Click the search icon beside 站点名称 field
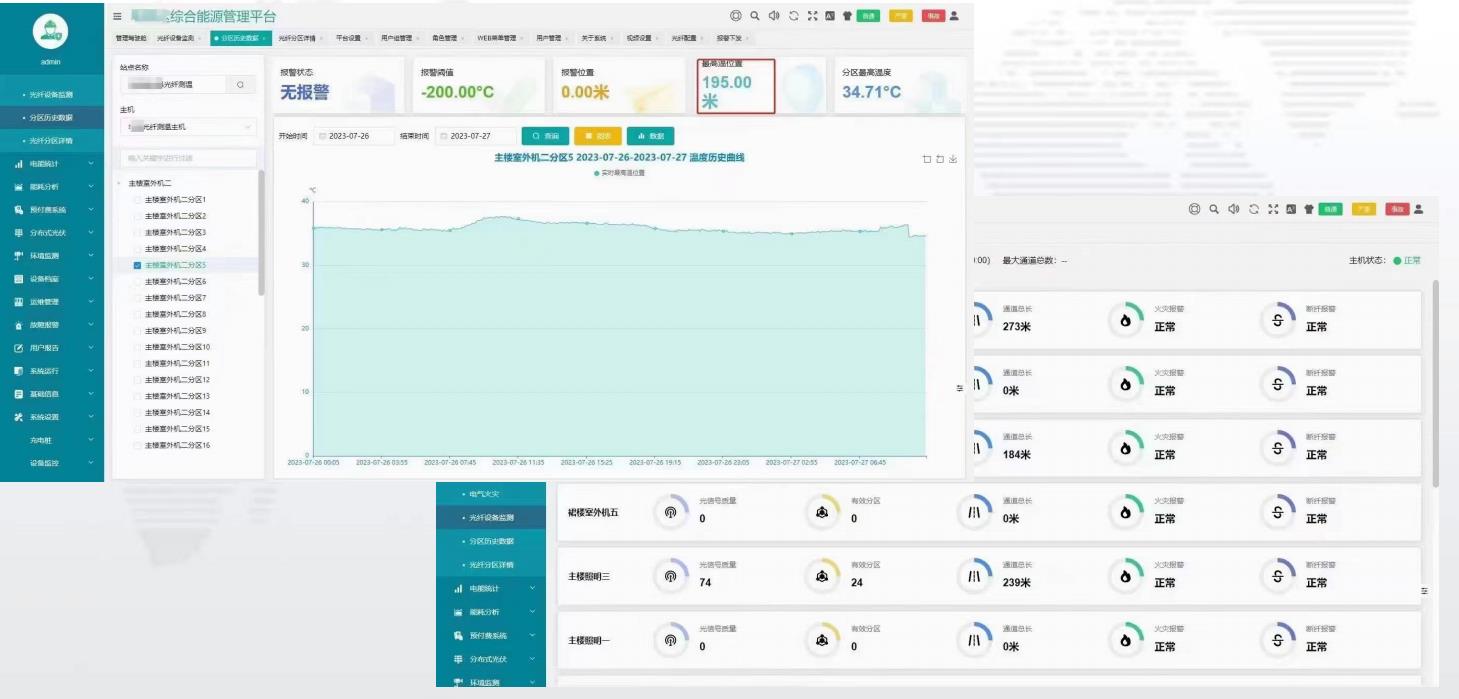Screen dimensions: 1459x699 pyautogui.click(x=240, y=85)
